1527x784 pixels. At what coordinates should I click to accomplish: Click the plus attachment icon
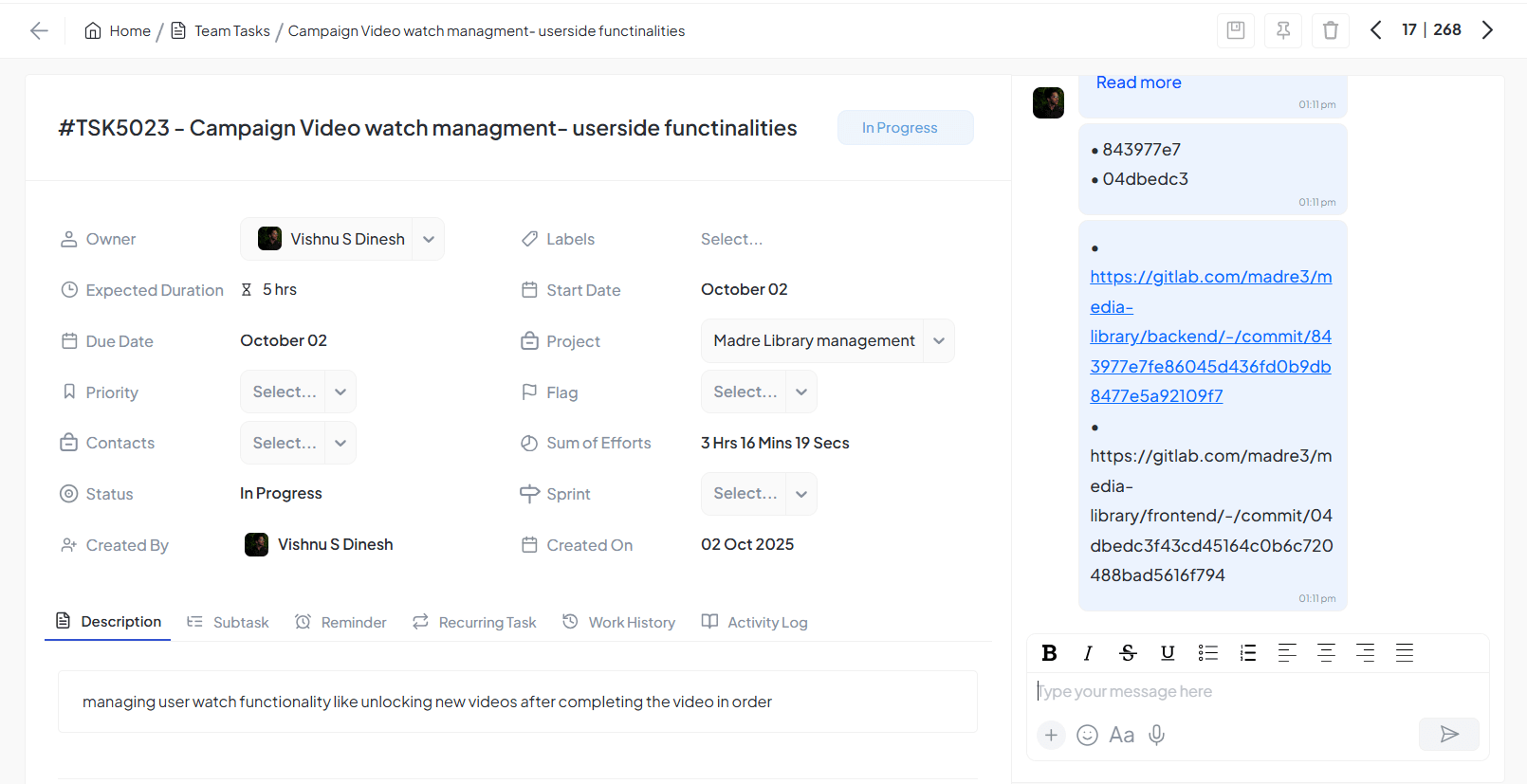click(x=1051, y=735)
